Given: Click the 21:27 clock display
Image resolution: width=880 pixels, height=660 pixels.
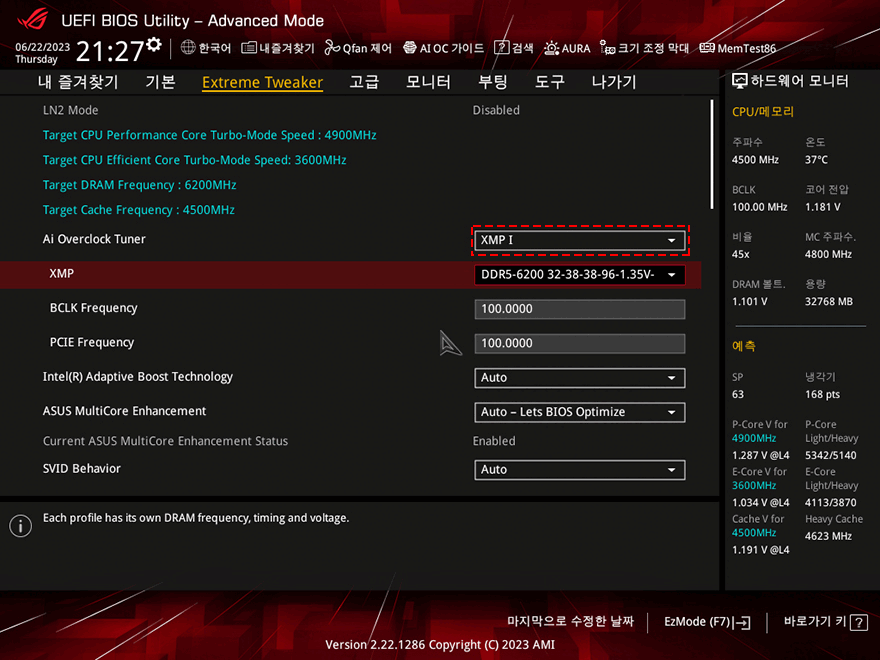Looking at the screenshot, I should [x=110, y=51].
